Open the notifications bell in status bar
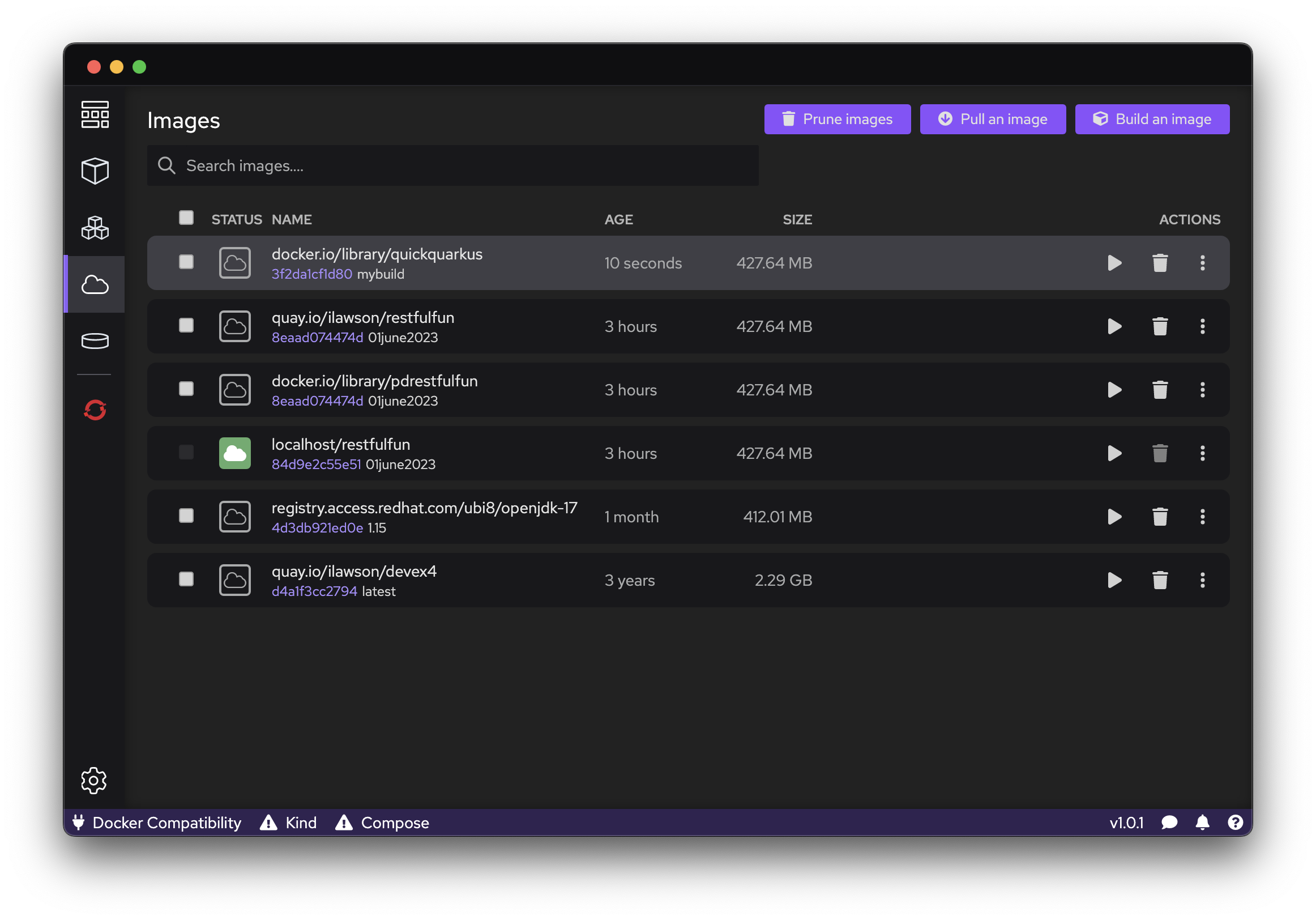The height and width of the screenshot is (920, 1316). (1202, 823)
